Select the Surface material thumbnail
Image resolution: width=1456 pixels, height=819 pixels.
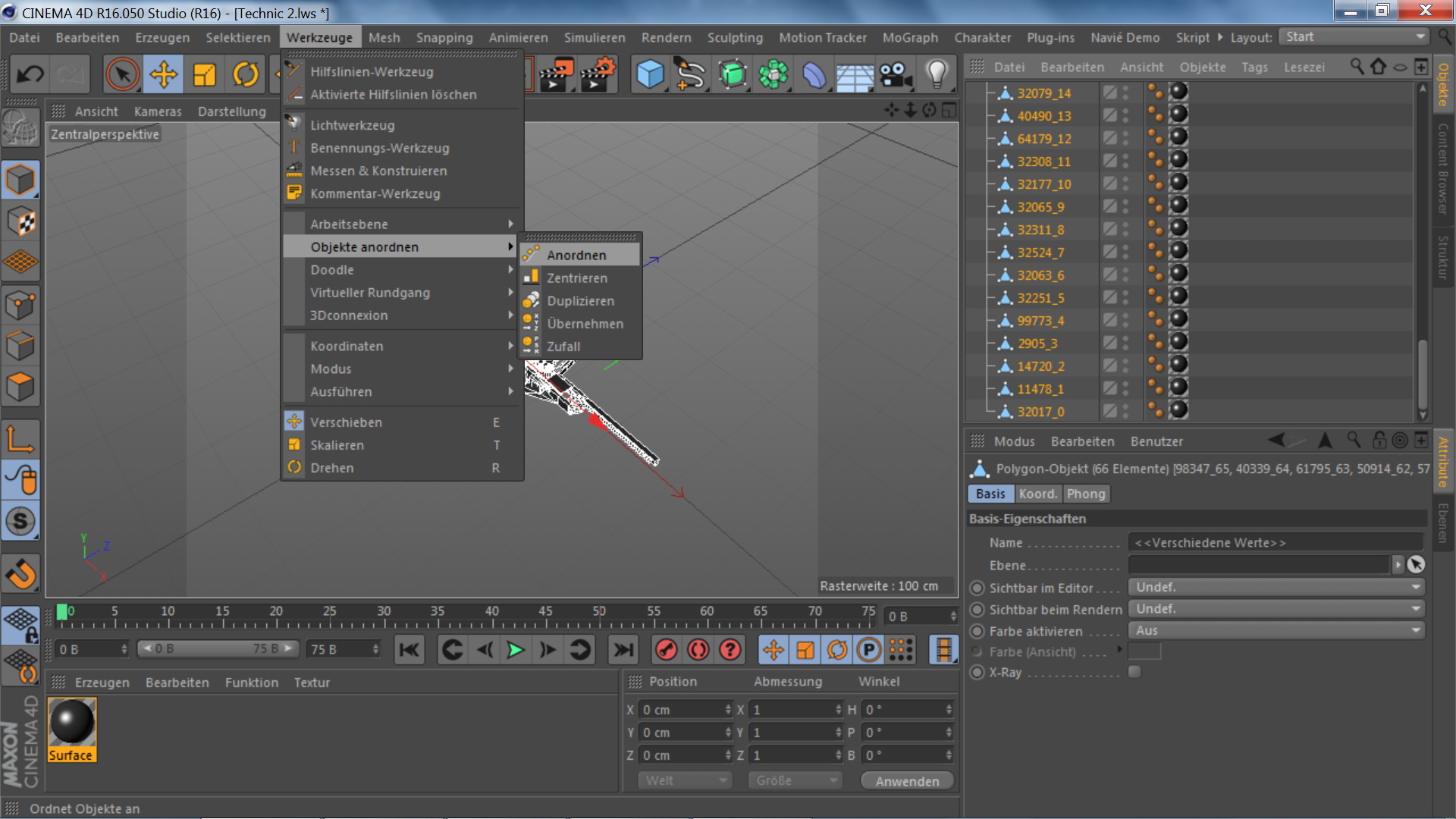click(71, 730)
